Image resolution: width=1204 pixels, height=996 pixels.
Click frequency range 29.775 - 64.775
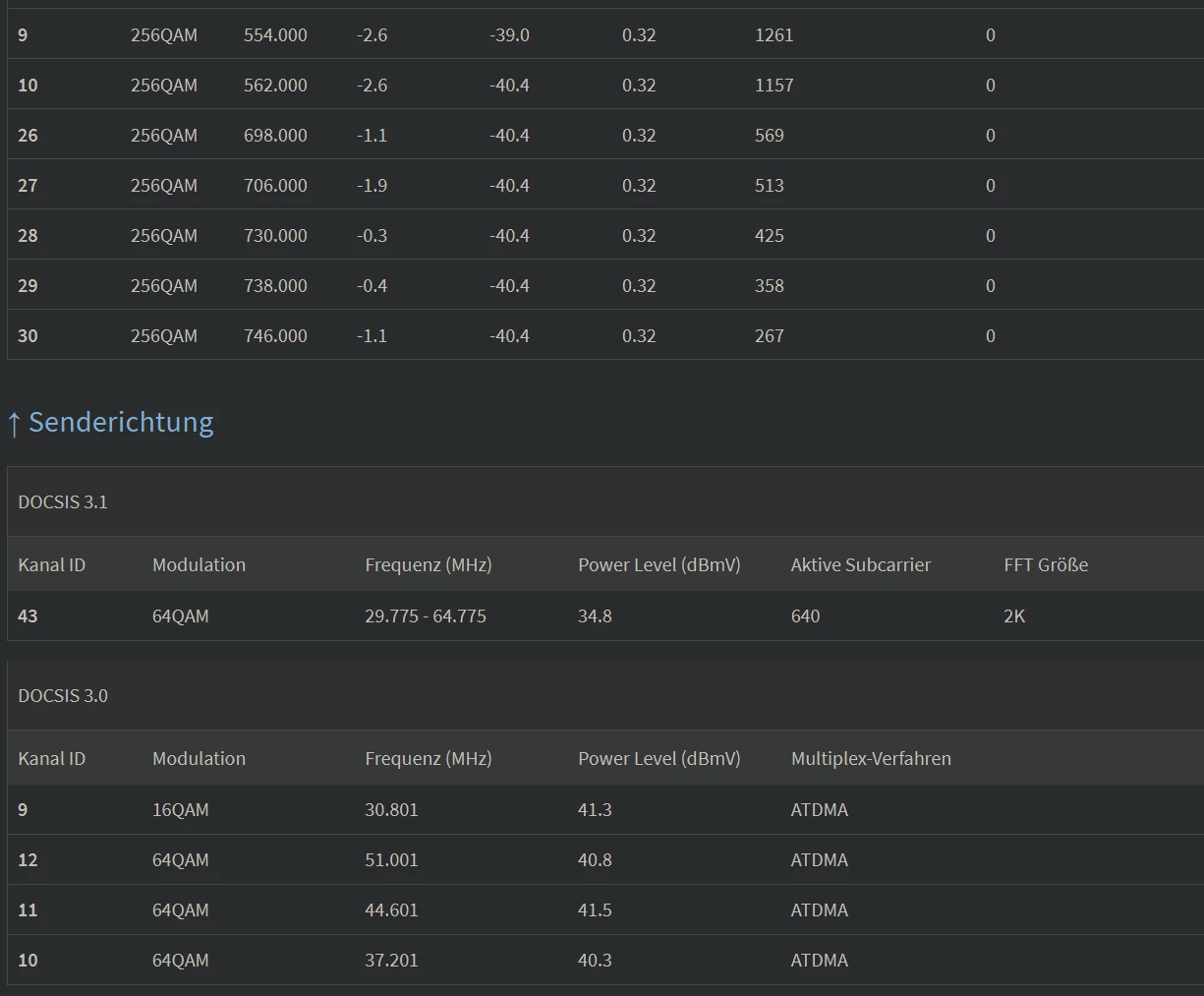tap(426, 615)
